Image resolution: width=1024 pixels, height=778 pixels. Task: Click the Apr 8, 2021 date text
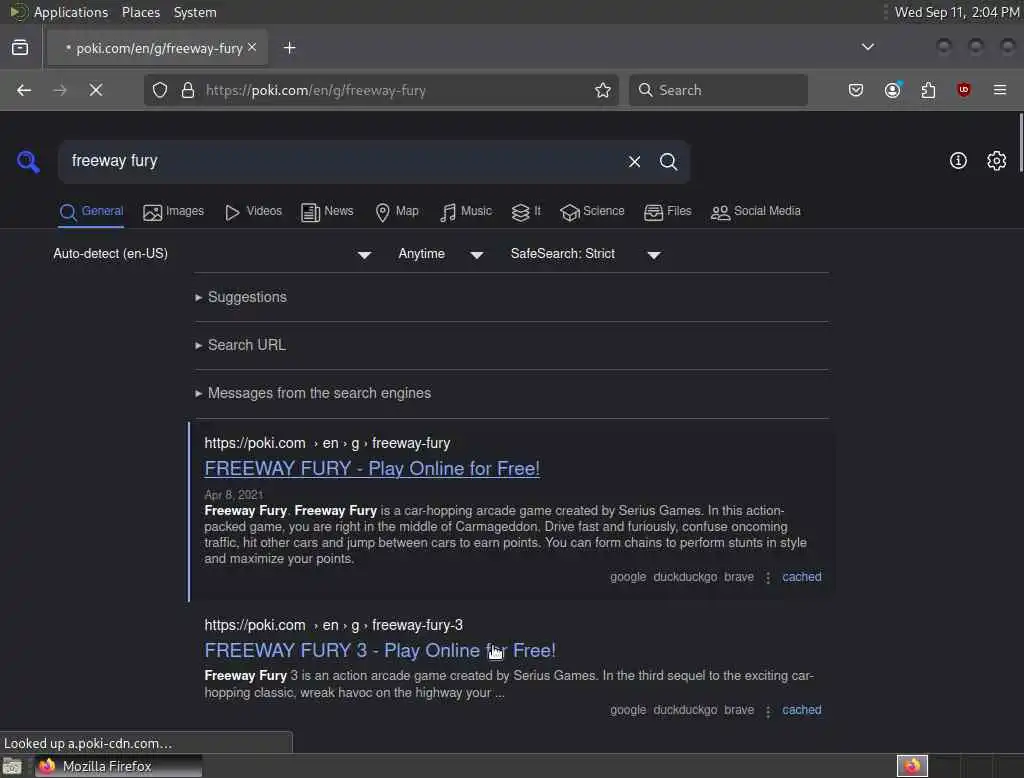click(x=234, y=494)
